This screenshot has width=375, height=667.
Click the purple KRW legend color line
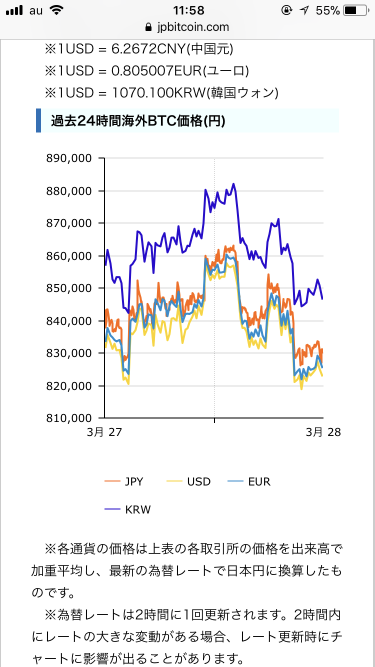click(x=113, y=509)
